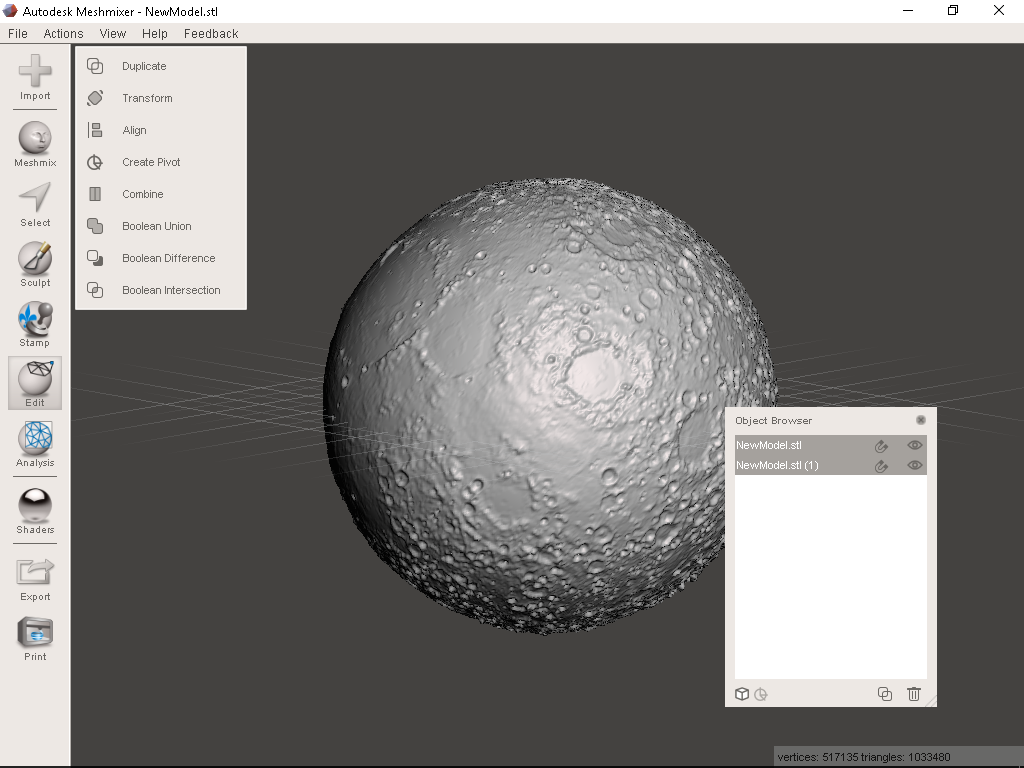Hide NewModel.stl using its eye icon
Viewport: 1024px width, 768px height.
click(x=914, y=445)
